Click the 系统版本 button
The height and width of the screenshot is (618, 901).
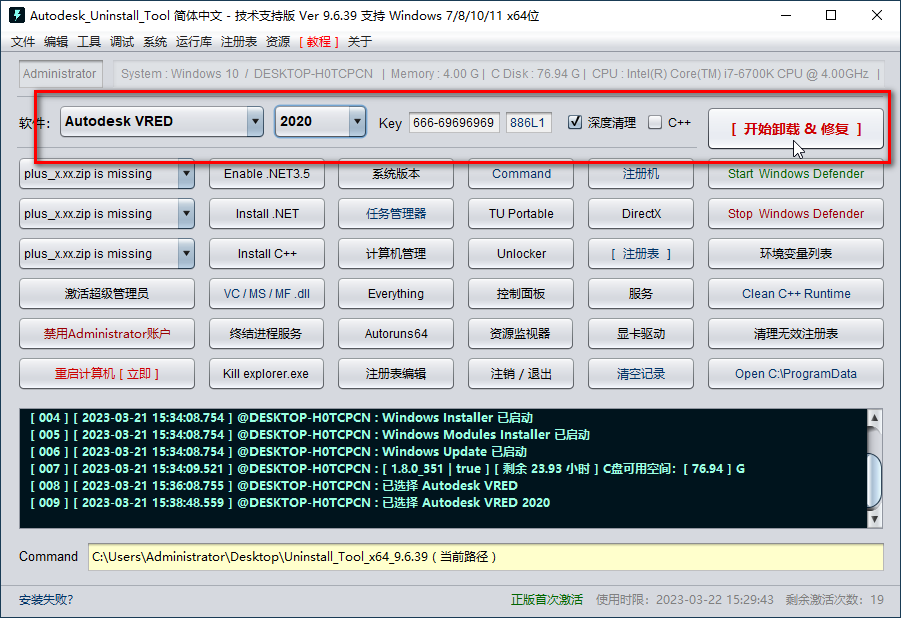396,174
